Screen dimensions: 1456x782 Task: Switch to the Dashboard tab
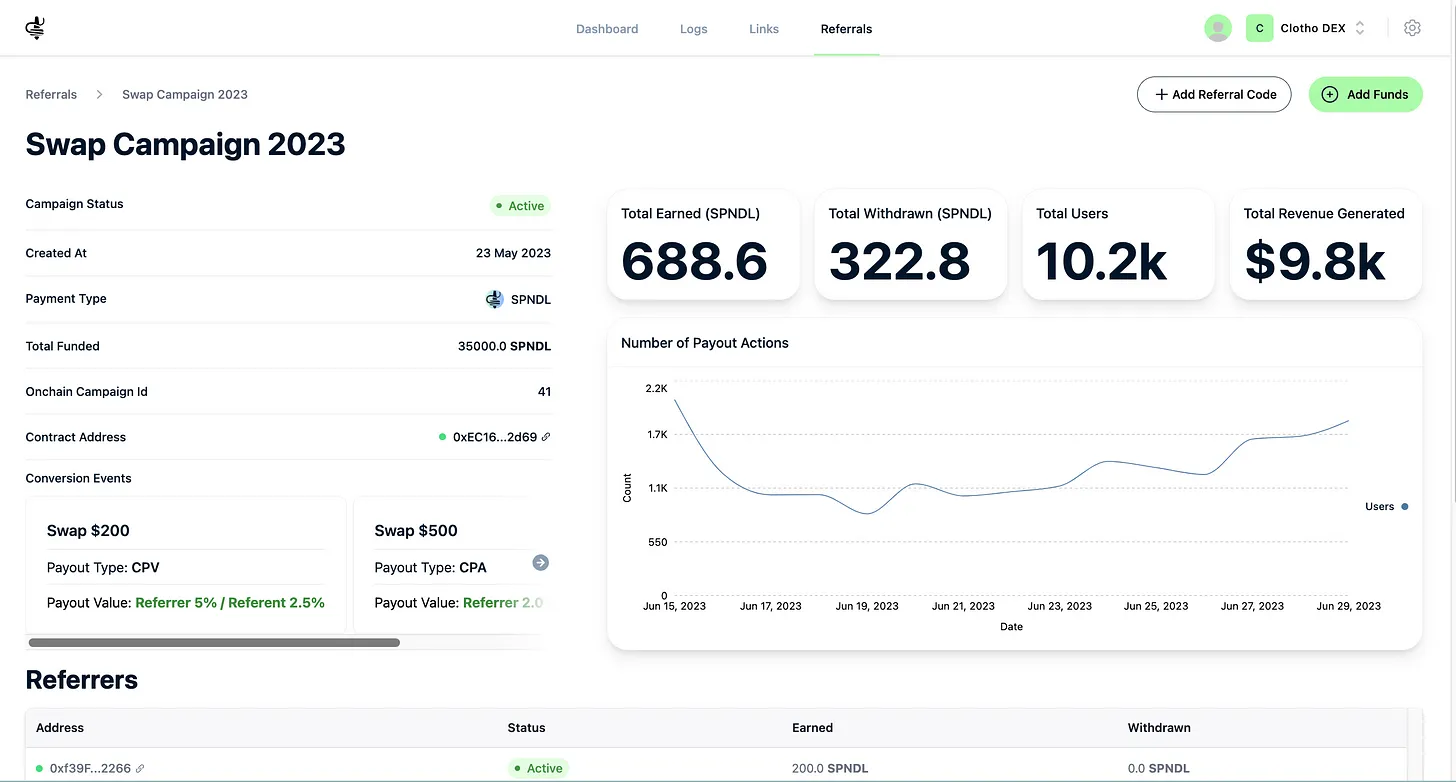[607, 29]
